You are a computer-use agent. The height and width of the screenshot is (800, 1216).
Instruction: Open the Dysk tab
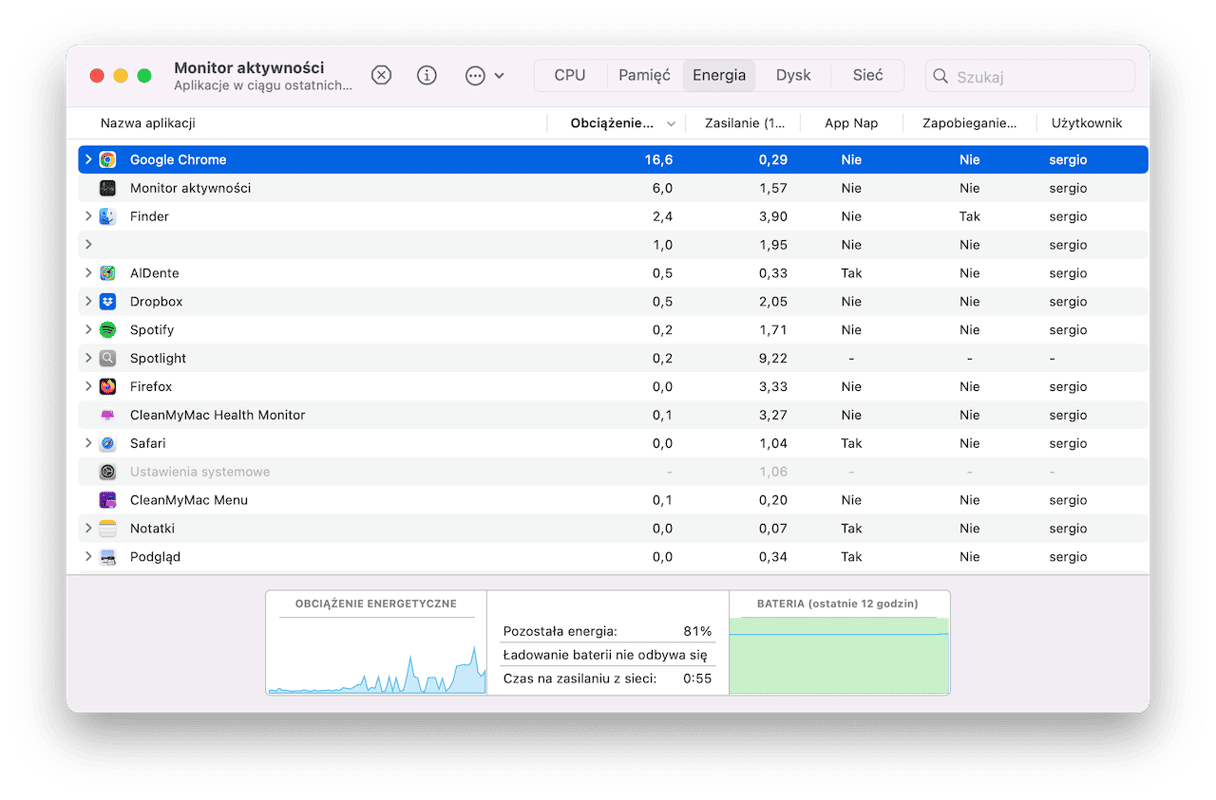793,75
